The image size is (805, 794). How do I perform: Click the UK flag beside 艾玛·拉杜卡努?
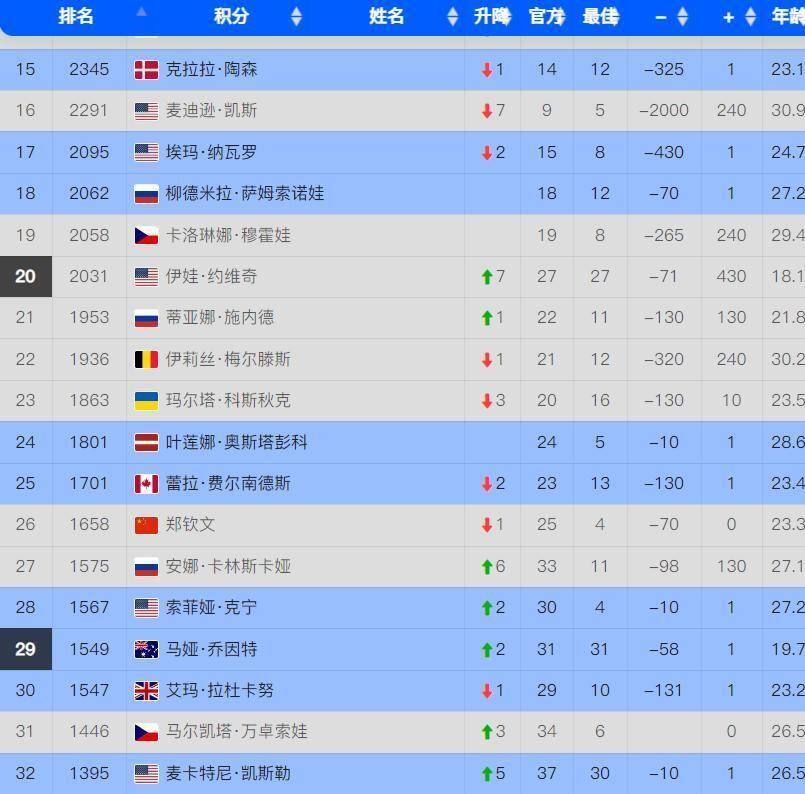coord(146,691)
